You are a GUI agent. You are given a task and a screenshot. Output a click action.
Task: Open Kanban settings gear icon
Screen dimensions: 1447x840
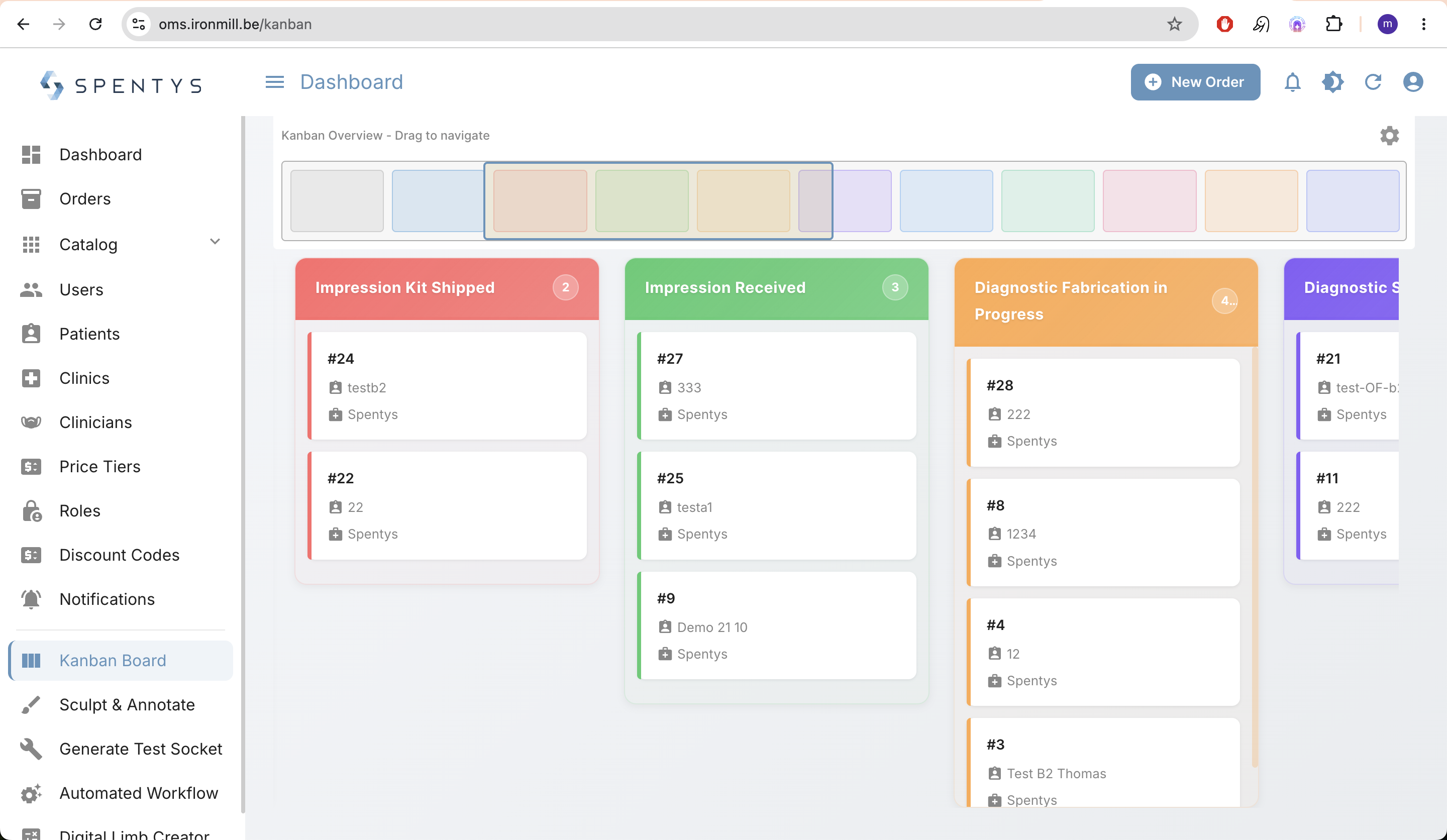coord(1389,136)
